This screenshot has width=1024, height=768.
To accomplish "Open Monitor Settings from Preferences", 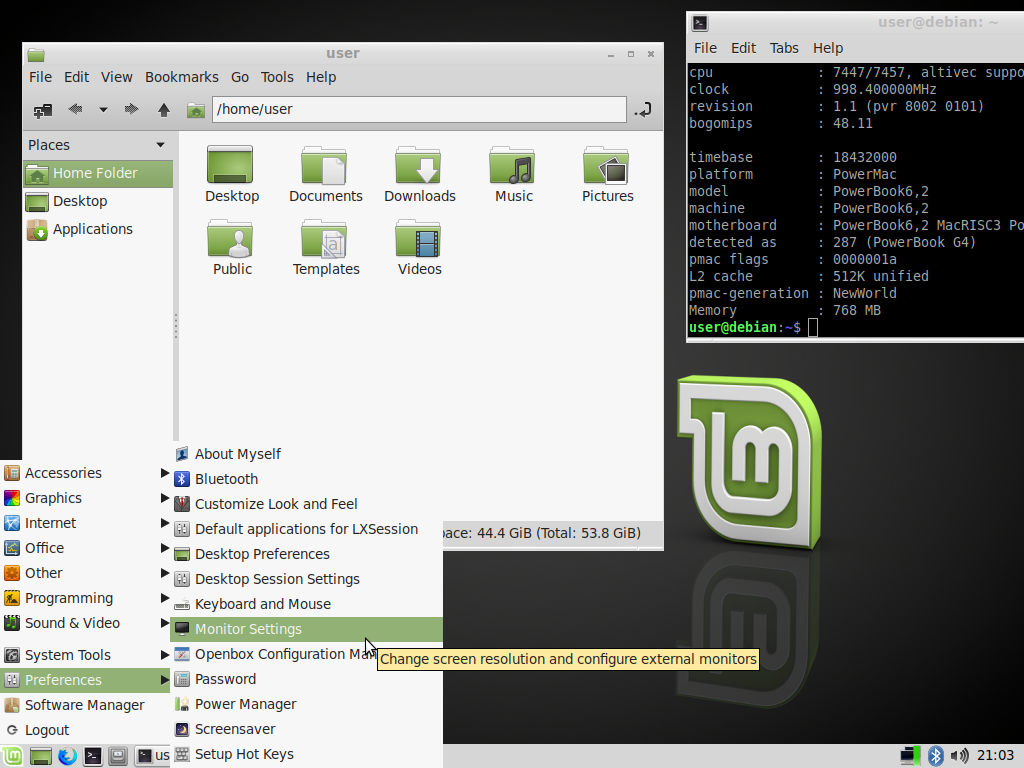I will click(x=306, y=629).
